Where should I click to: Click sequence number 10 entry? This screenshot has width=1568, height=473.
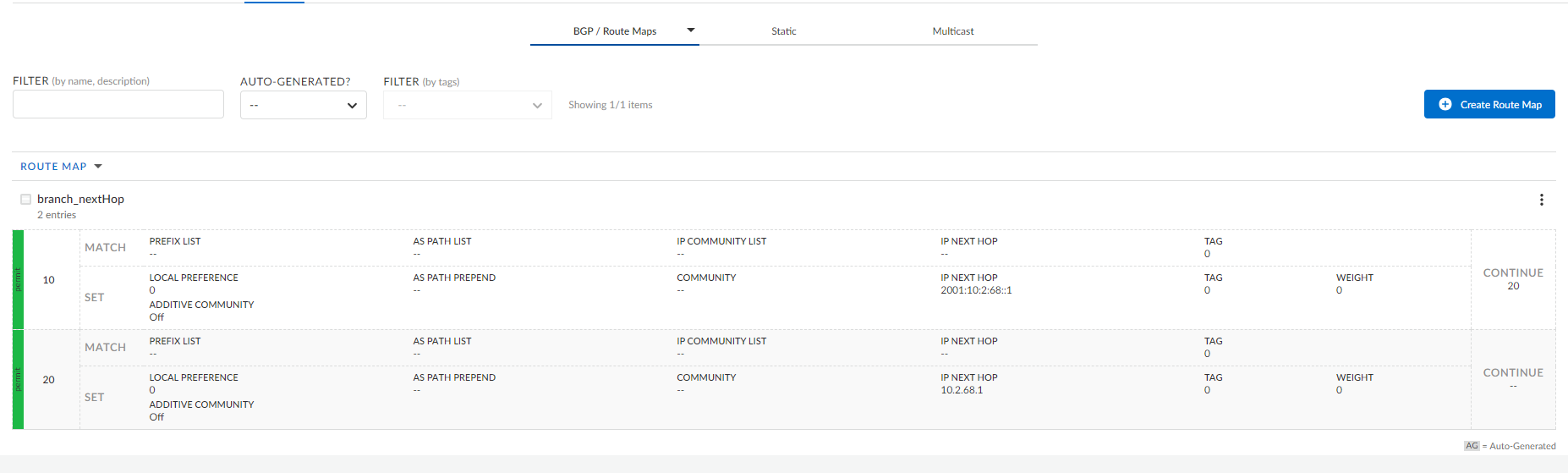(x=49, y=280)
